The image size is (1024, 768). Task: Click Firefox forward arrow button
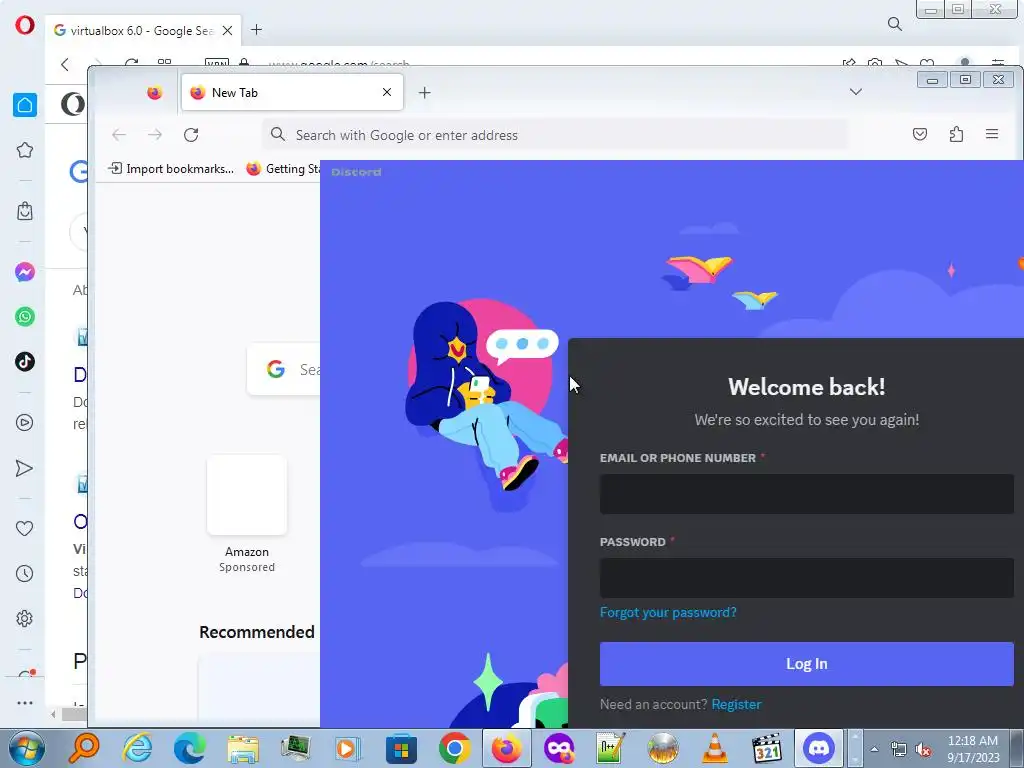click(x=155, y=135)
